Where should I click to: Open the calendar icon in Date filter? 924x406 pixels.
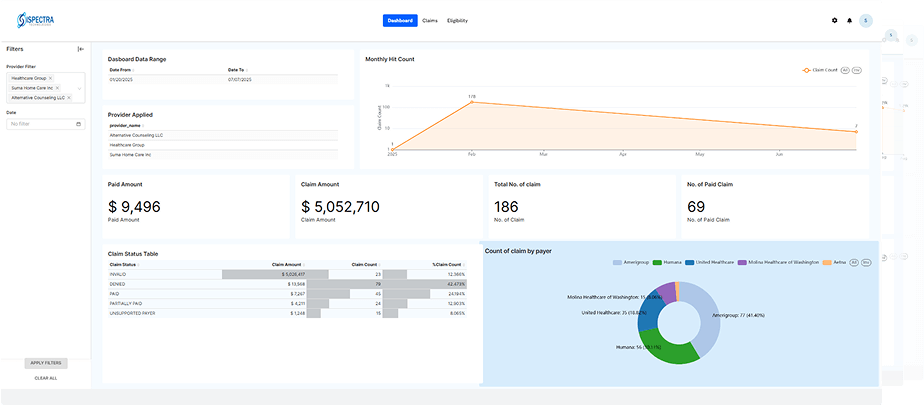click(x=79, y=124)
